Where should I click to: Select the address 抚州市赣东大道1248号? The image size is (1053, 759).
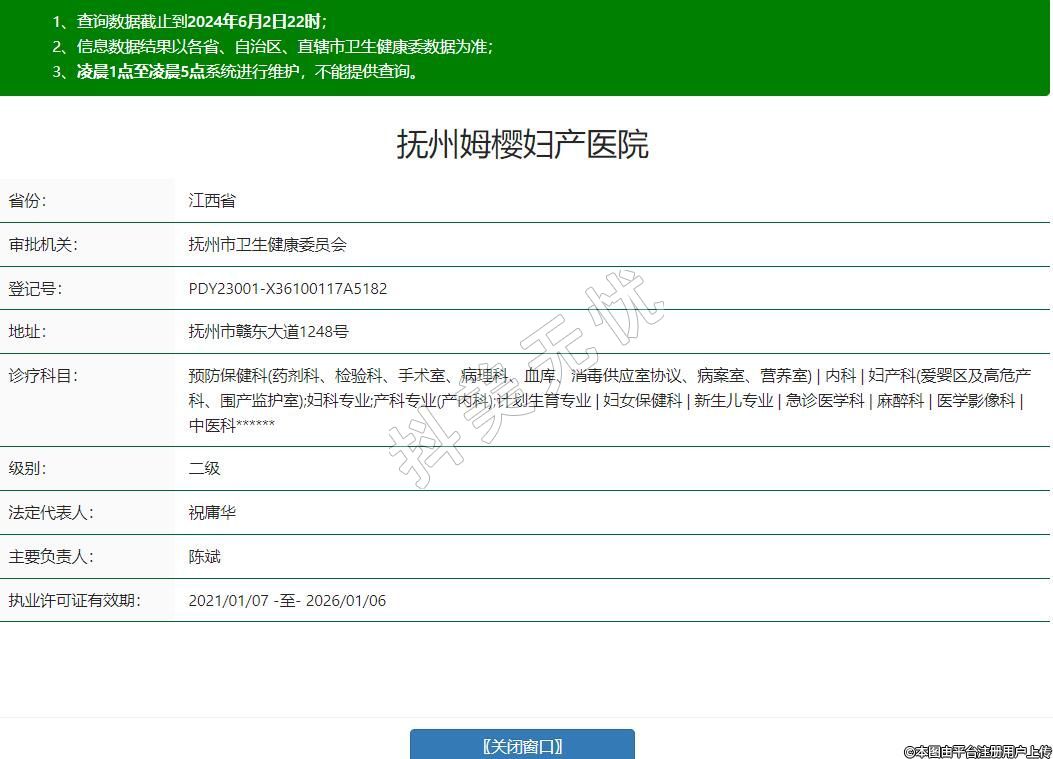pyautogui.click(x=268, y=331)
